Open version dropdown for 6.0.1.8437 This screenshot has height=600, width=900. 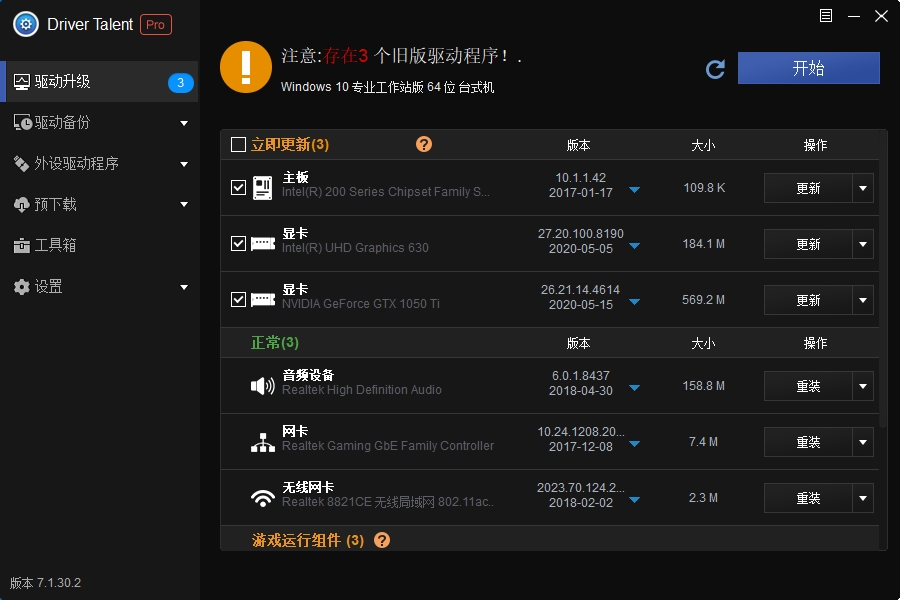point(634,388)
